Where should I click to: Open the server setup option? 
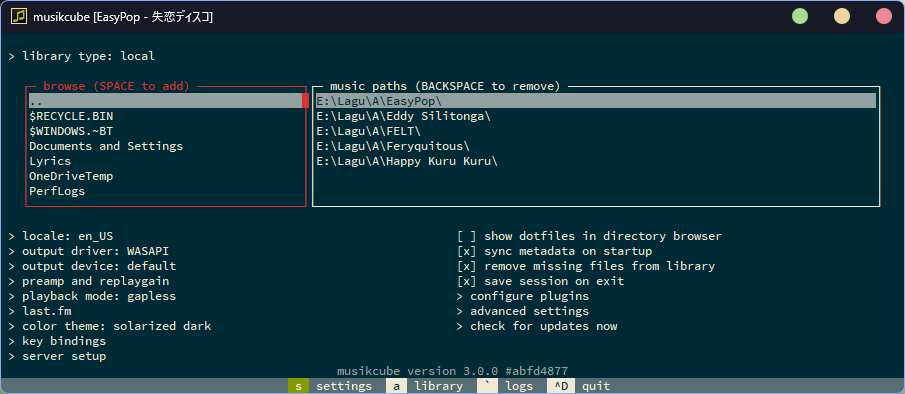click(x=57, y=356)
